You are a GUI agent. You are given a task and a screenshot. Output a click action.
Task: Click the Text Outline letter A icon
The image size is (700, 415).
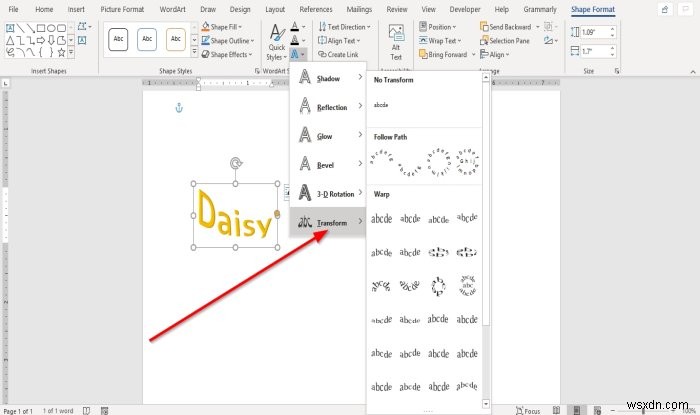[x=295, y=41]
